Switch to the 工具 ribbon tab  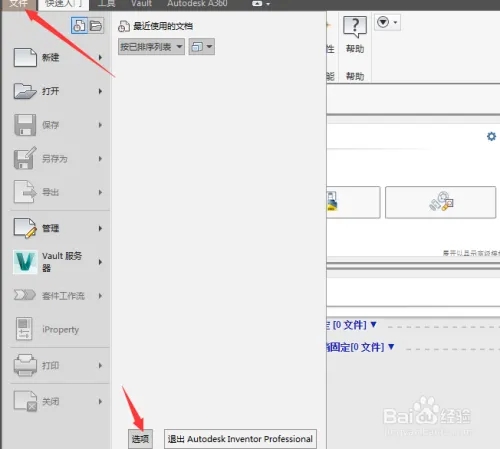[x=106, y=4]
